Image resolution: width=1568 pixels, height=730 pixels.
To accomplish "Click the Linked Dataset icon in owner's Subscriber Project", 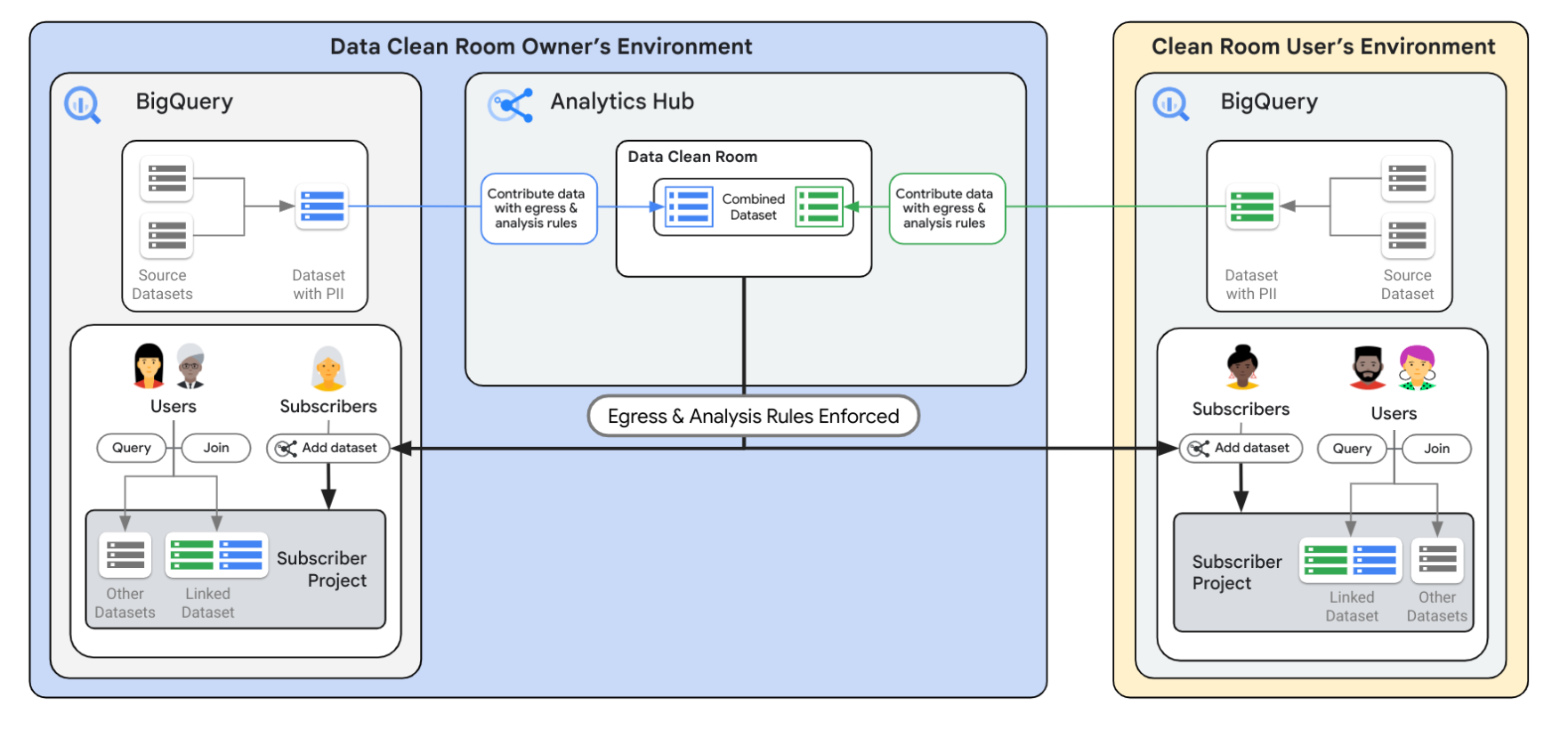I will click(x=216, y=555).
